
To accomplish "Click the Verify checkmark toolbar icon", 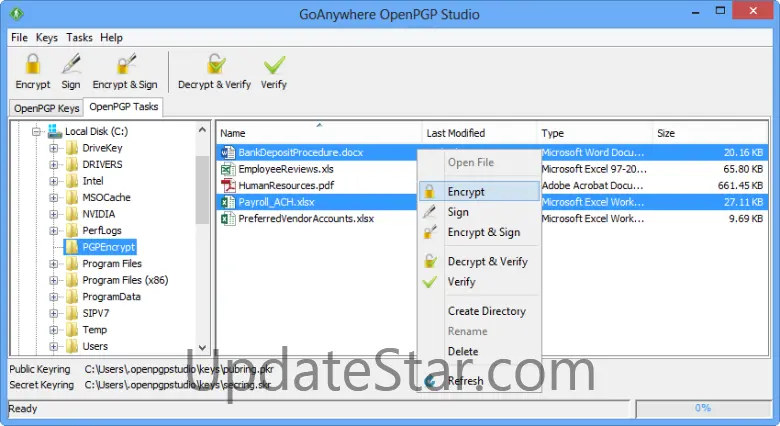I will pos(274,65).
